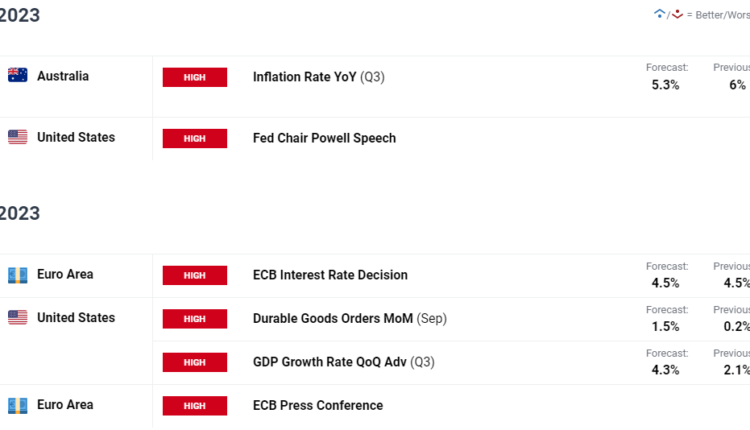Click the HIGH badge for Fed Chair Powell Speech
Viewport: 750px width, 430px height.
[x=195, y=138]
